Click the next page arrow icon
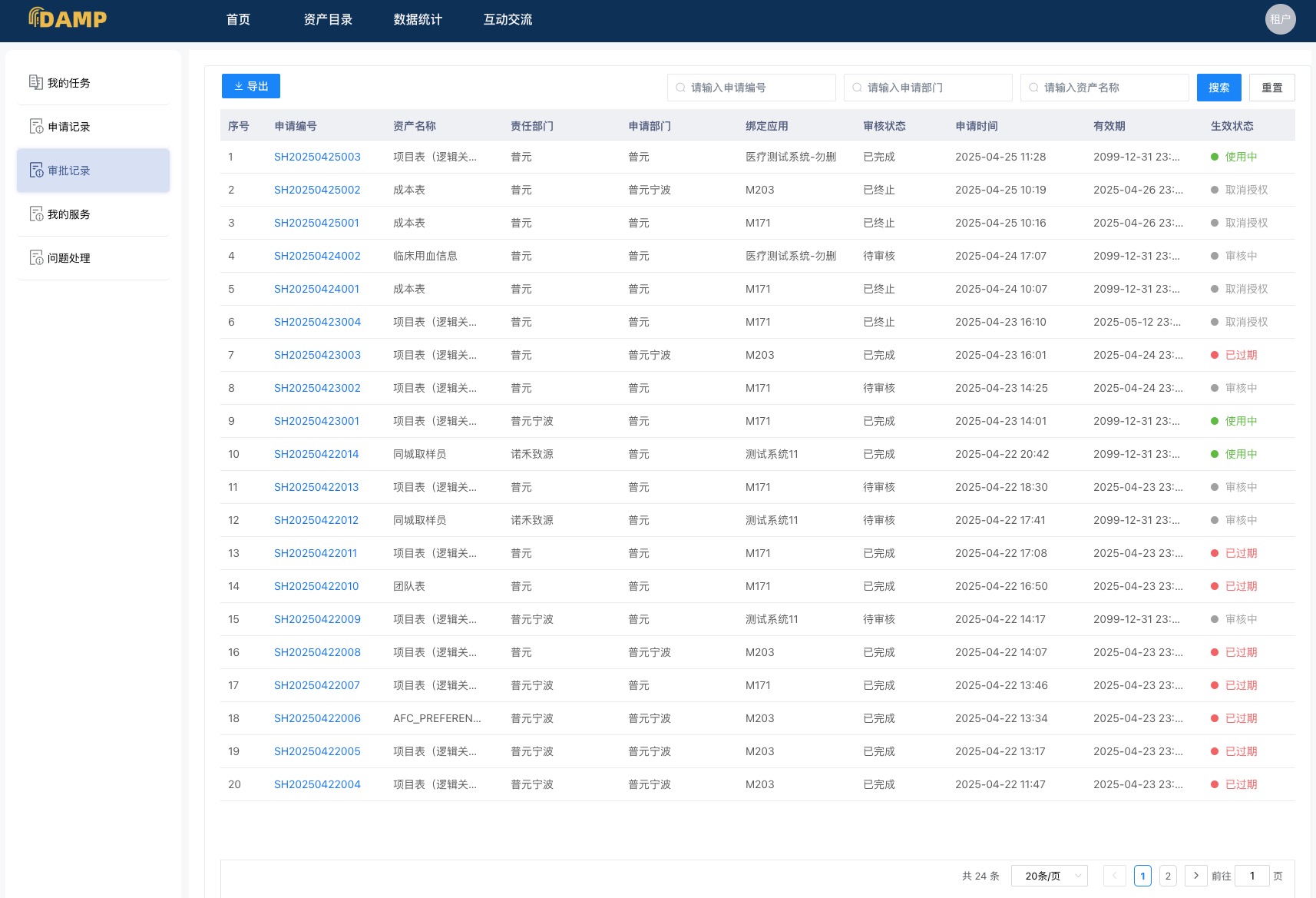The width and height of the screenshot is (1316, 898). (x=1195, y=876)
